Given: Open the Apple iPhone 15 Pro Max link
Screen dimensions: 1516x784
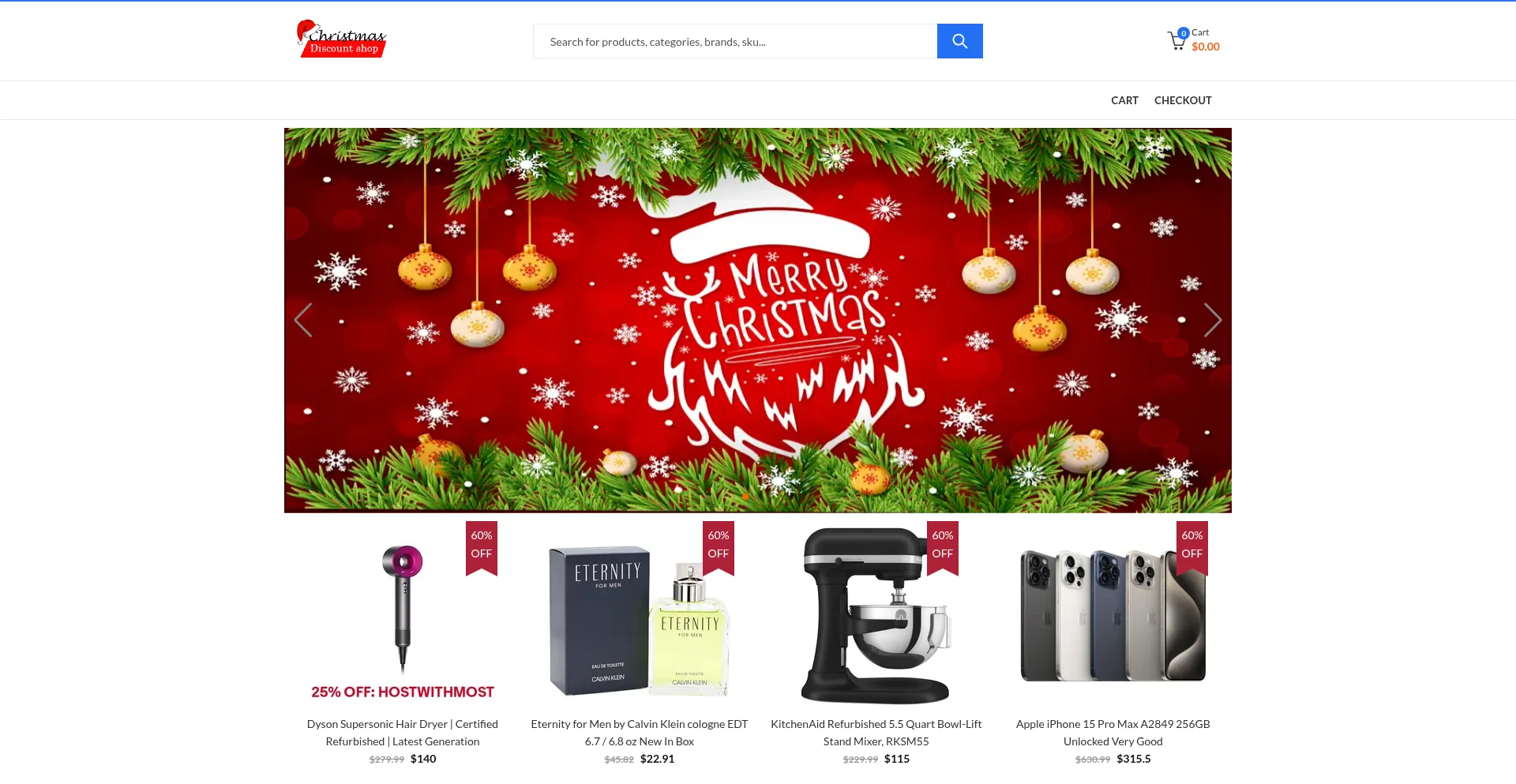Looking at the screenshot, I should [x=1113, y=733].
